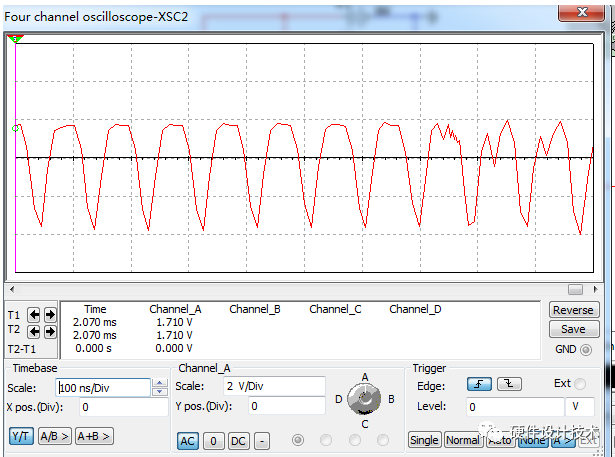The height and width of the screenshot is (457, 615).
Task: Click the Channel_D column header
Action: 415,309
